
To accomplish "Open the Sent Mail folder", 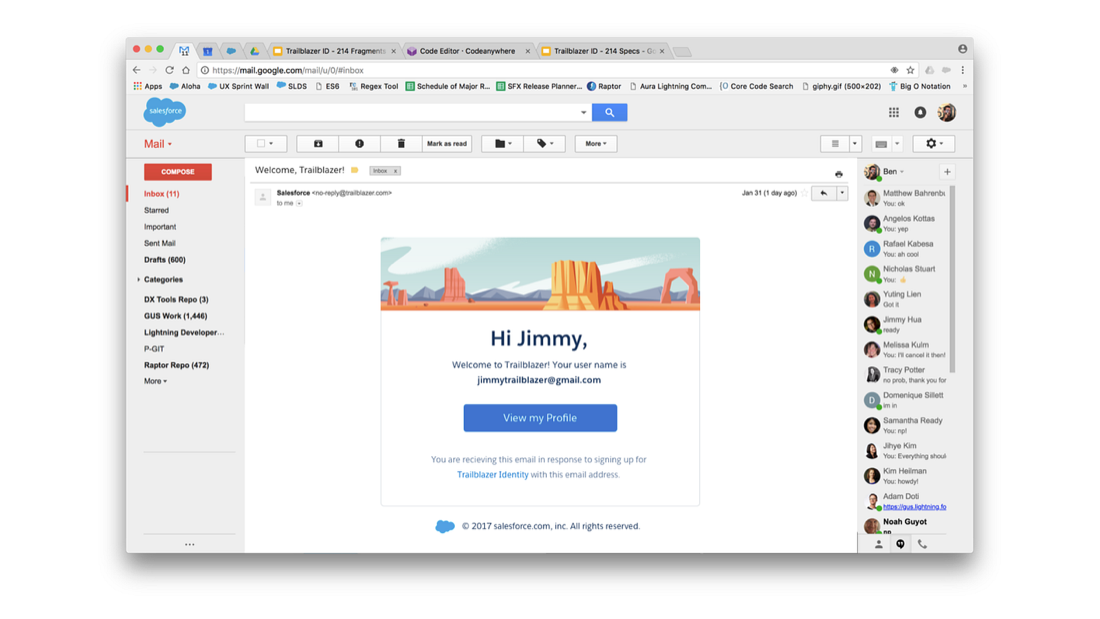I will tap(160, 243).
